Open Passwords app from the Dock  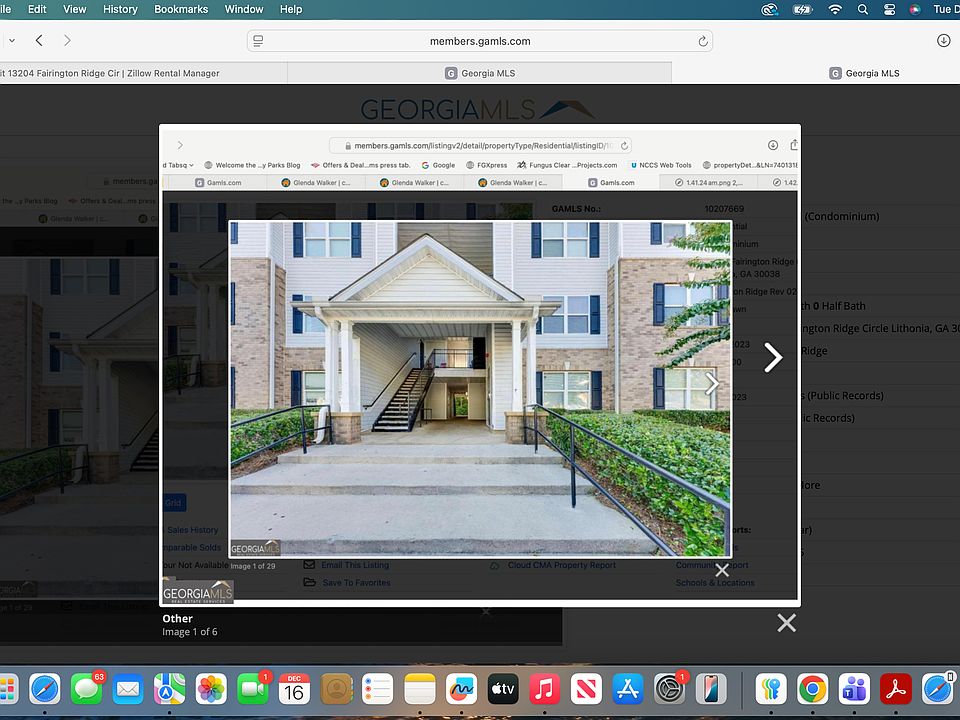(x=771, y=689)
